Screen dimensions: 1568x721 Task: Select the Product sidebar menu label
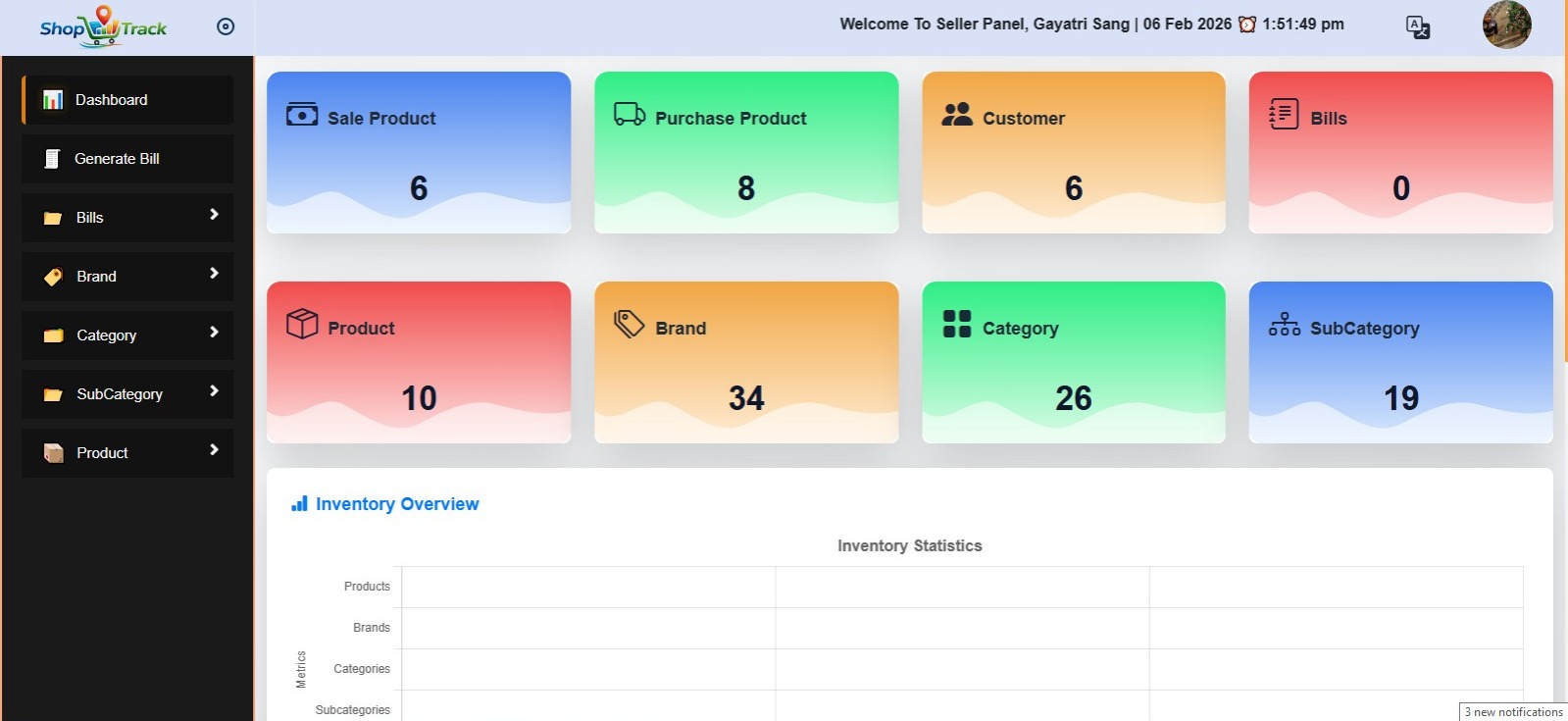pos(102,453)
